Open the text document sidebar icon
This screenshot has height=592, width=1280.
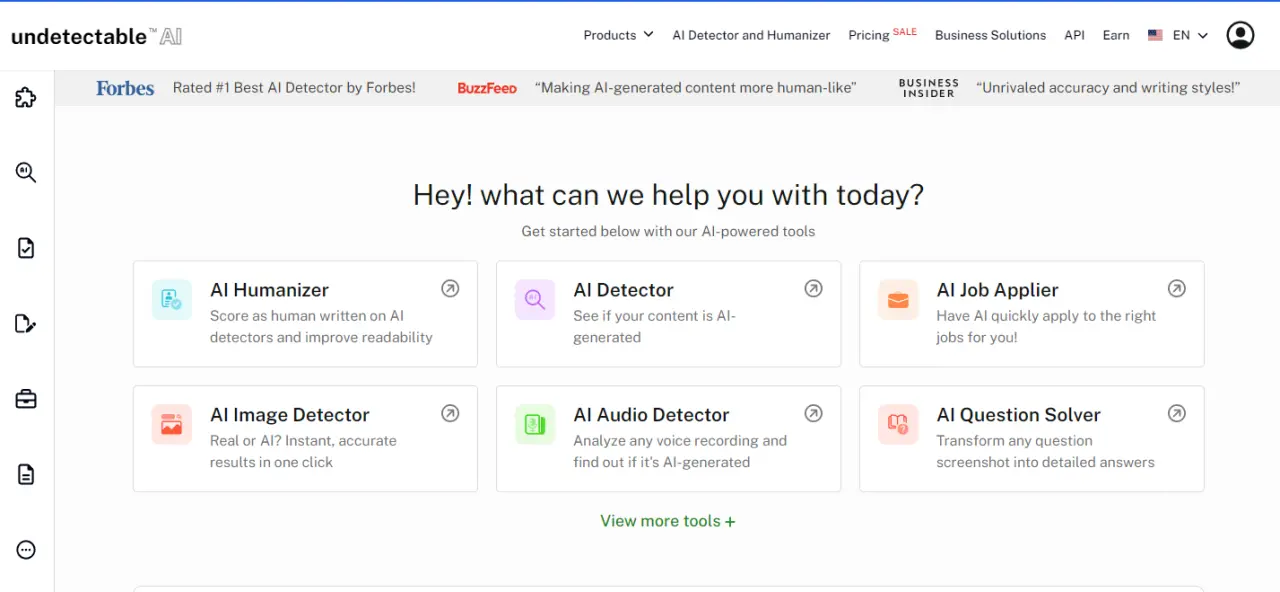(x=26, y=474)
